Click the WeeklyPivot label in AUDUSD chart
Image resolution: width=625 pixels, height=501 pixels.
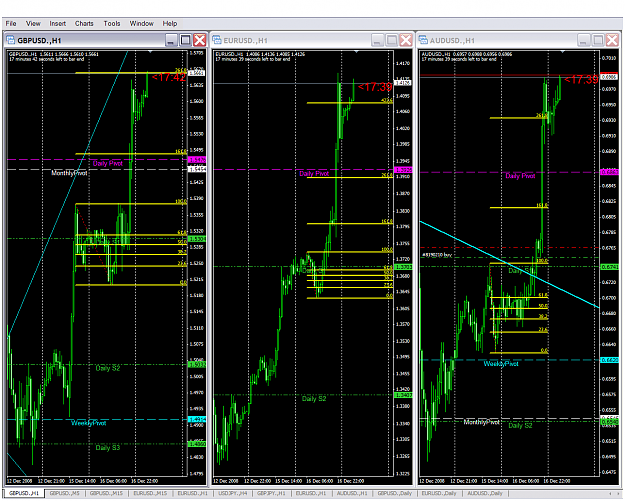tap(501, 364)
